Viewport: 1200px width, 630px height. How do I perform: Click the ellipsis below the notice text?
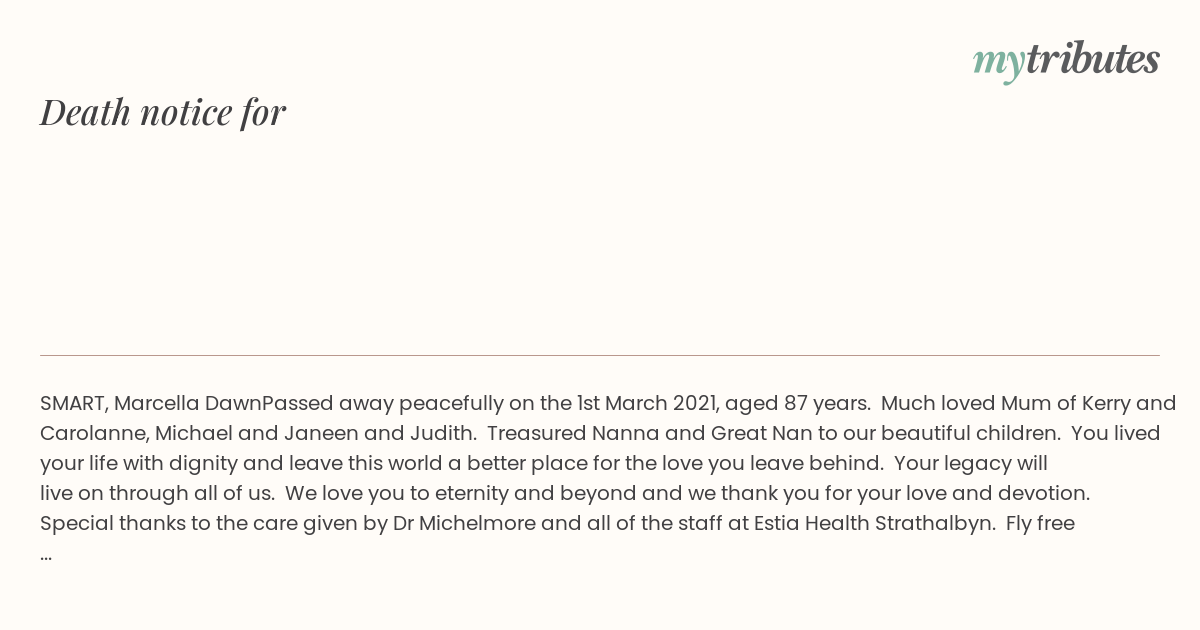click(46, 554)
